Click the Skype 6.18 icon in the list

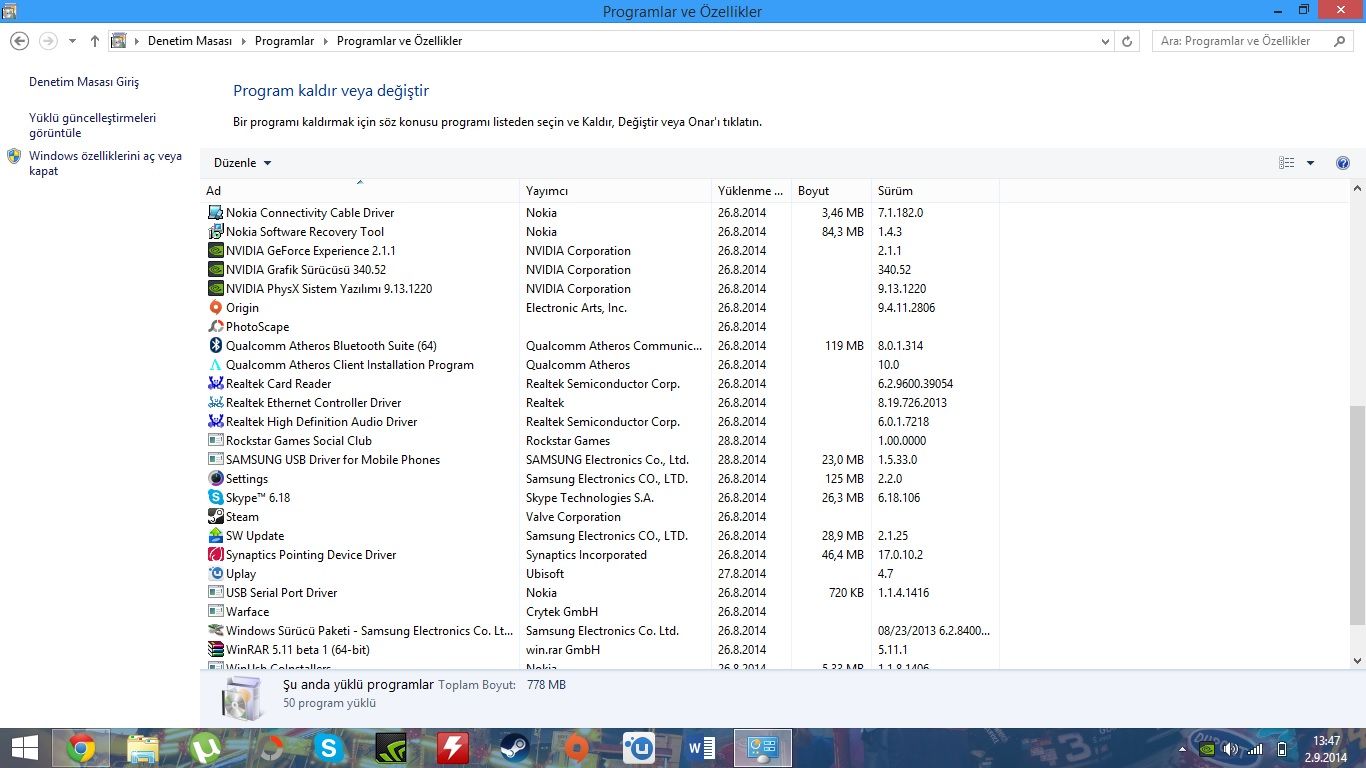(x=215, y=498)
